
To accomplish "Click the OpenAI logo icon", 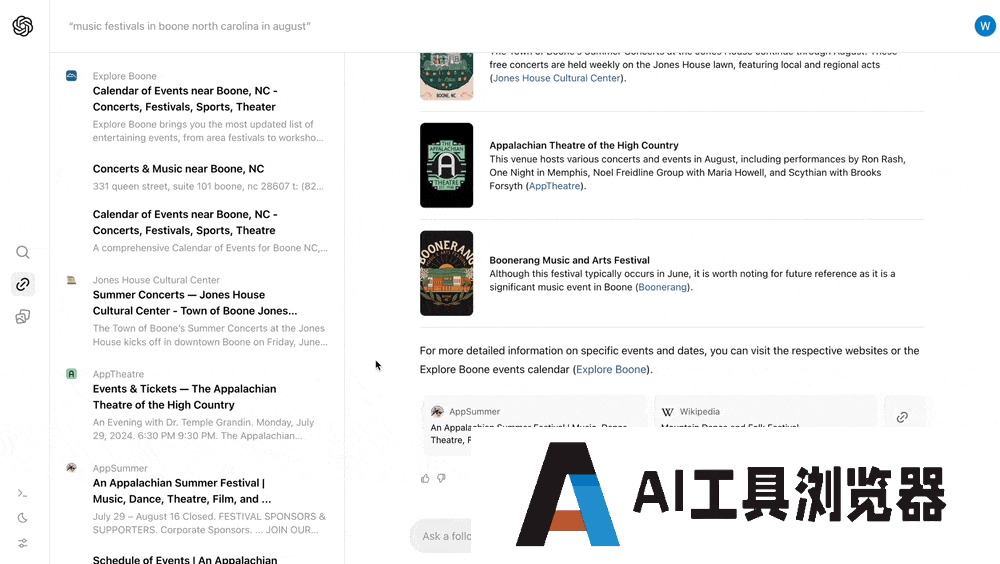I will (23, 26).
